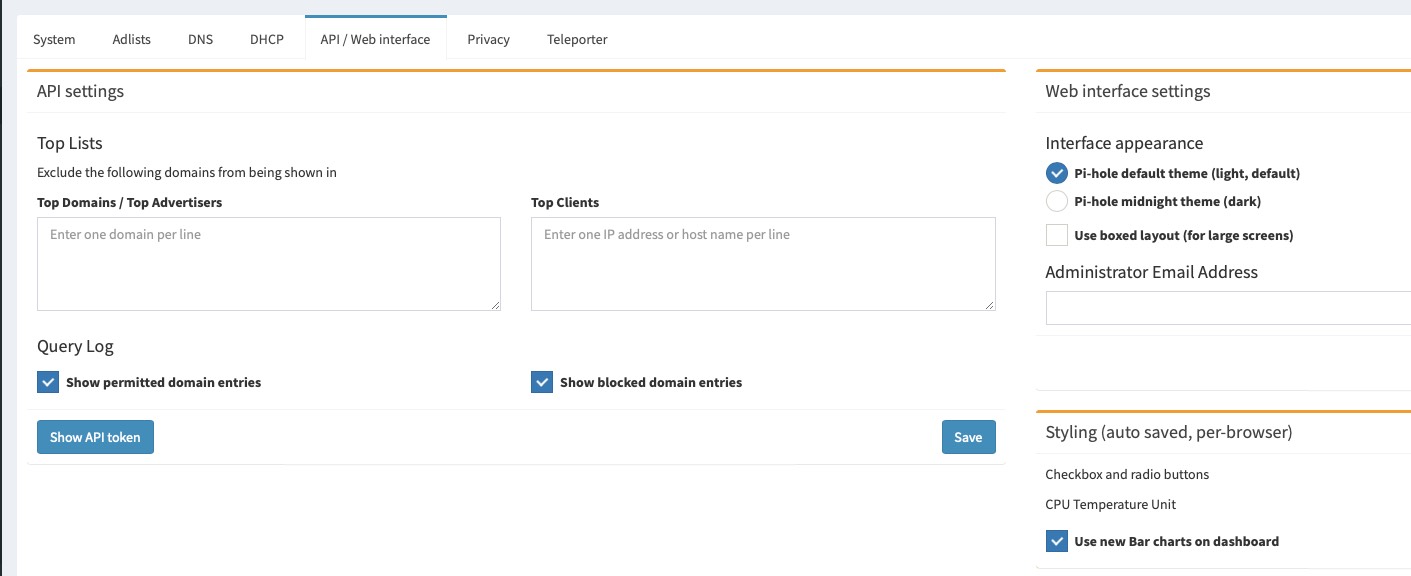
Task: Go to the DHCP tab
Action: [267, 40]
